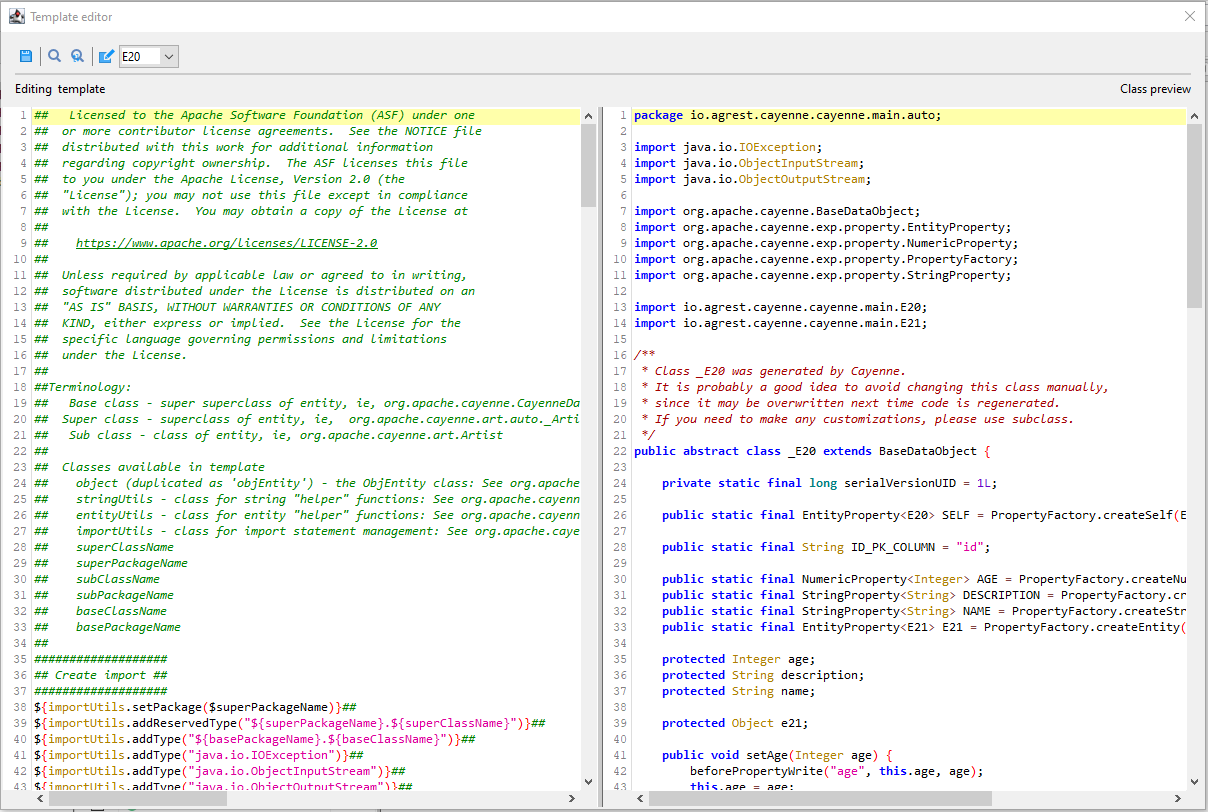1208x812 pixels.
Task: Click down arrow of class preview scrollbar
Action: coord(1194,782)
